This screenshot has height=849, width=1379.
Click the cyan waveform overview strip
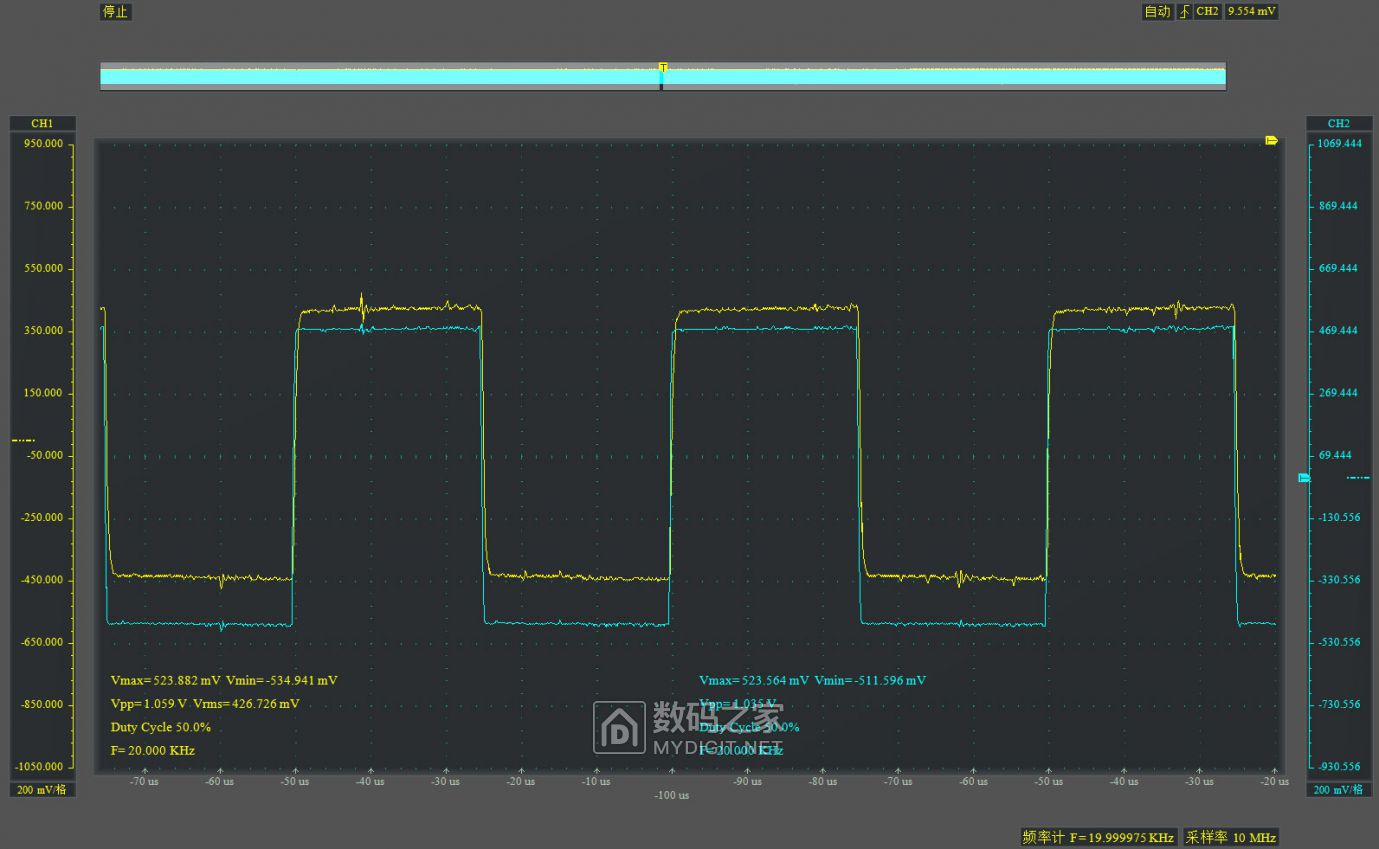[x=662, y=76]
